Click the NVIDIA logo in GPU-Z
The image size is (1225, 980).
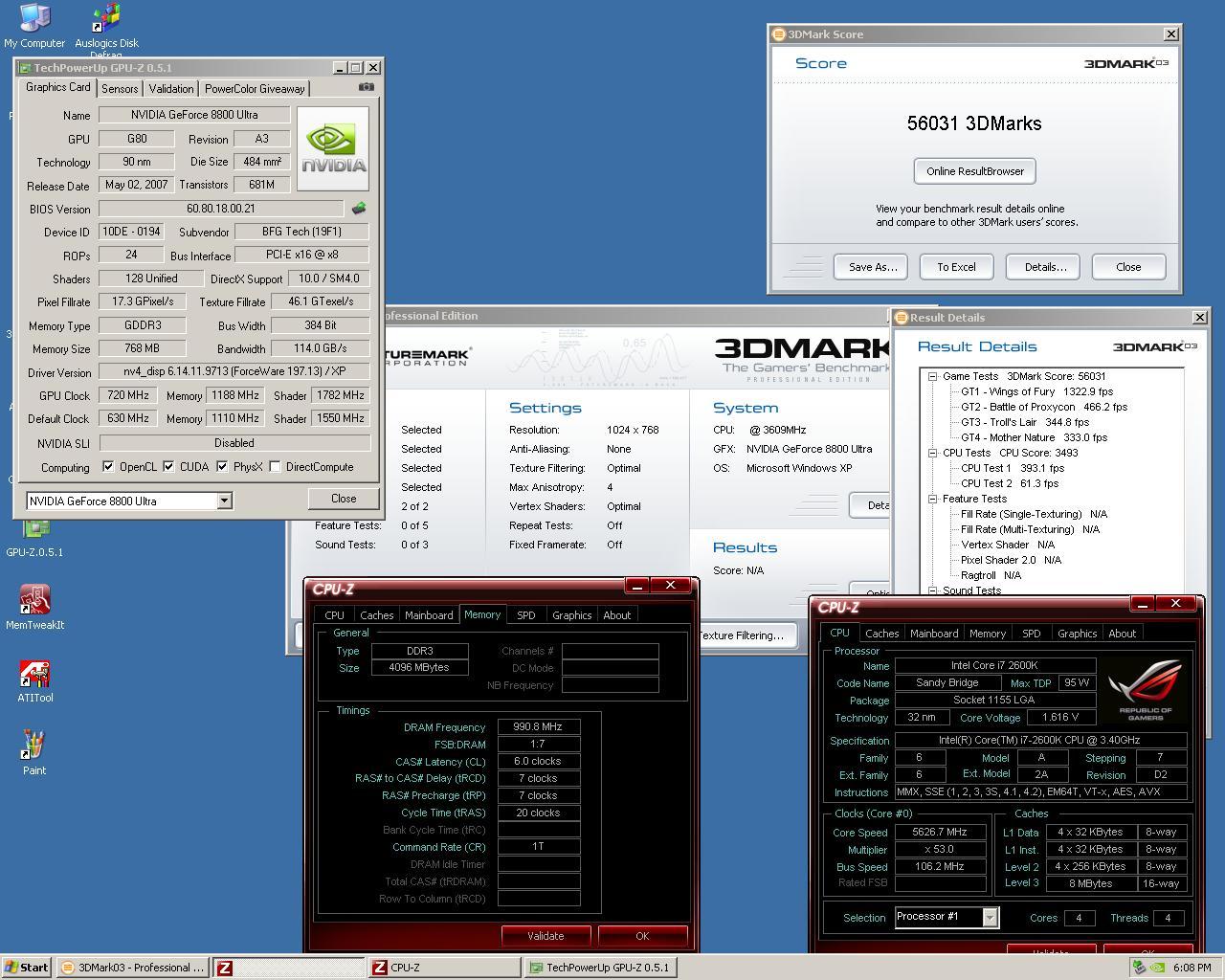(x=333, y=148)
